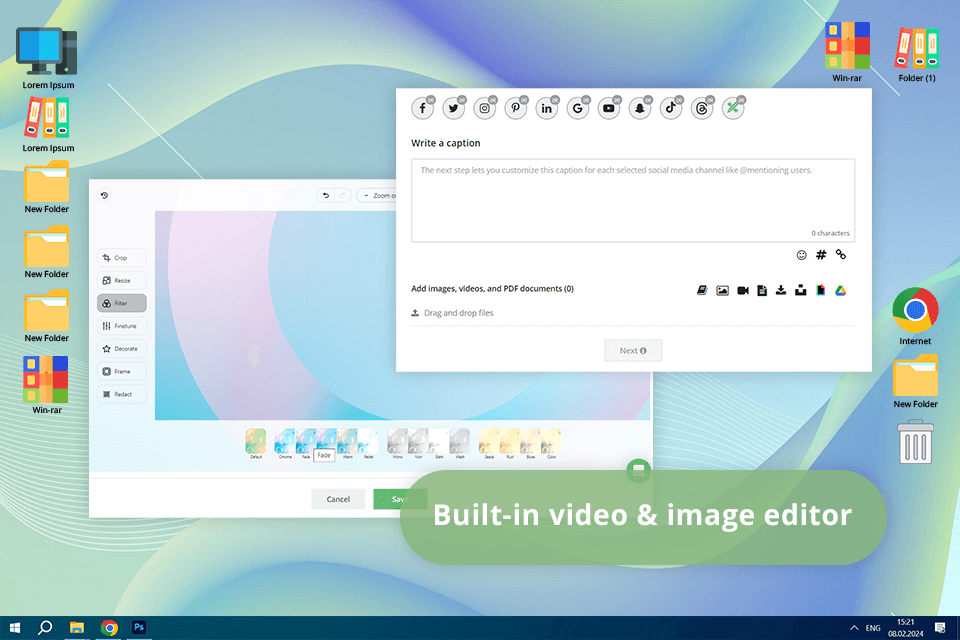
Task: Select the Recycle Bin desktop icon
Action: point(916,442)
